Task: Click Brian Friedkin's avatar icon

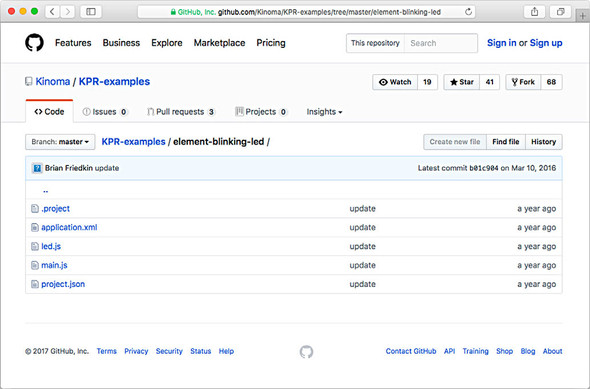Action: 37,168
